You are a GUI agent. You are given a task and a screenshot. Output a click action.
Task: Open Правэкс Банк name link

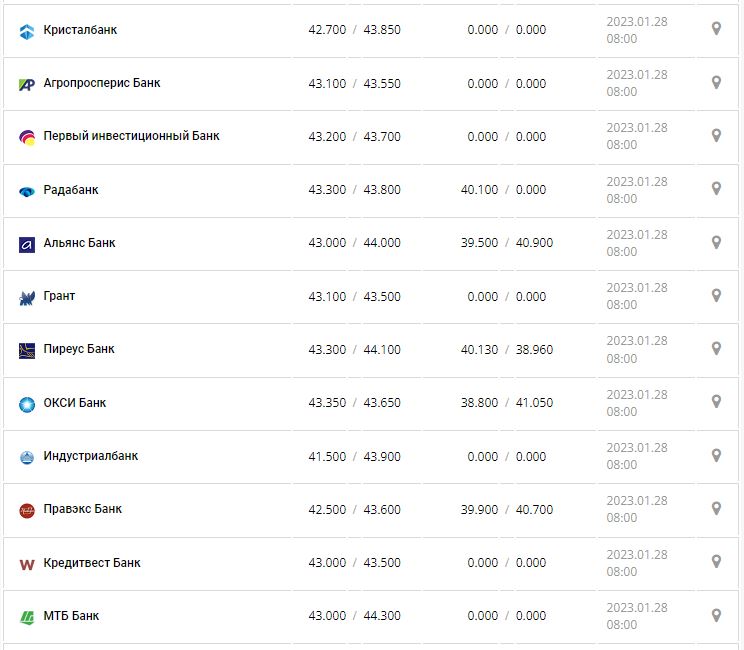(82, 509)
